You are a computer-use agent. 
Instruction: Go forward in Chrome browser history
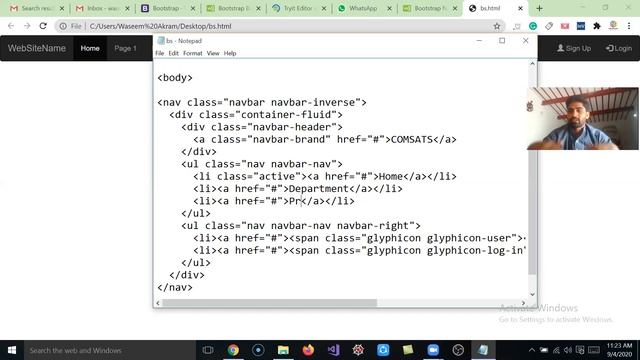(27, 26)
